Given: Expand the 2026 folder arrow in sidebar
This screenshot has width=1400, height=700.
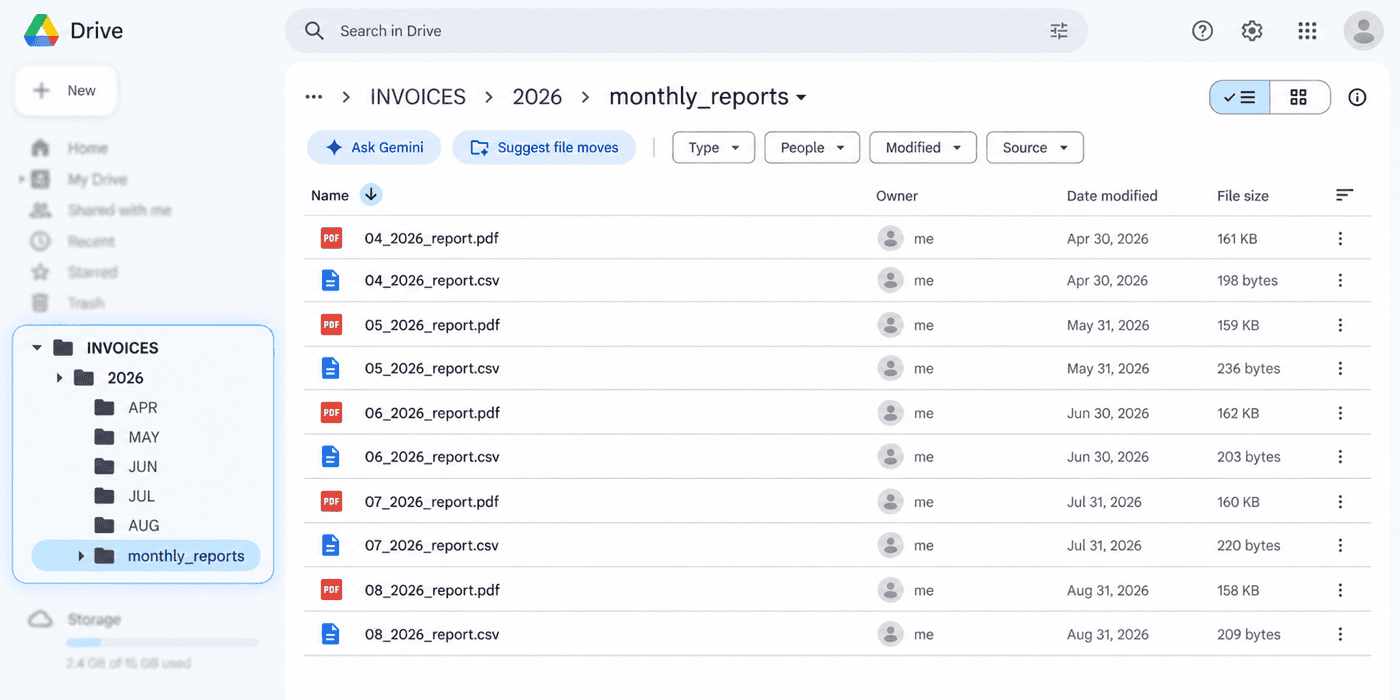Looking at the screenshot, I should (x=60, y=378).
